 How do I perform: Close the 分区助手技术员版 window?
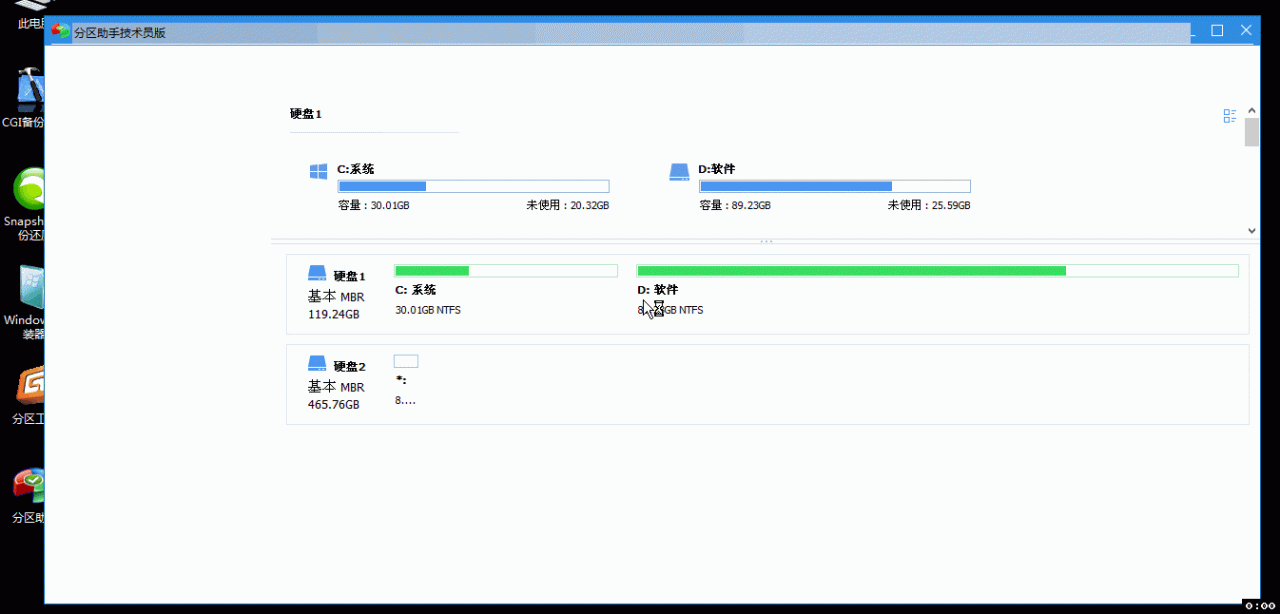click(1246, 31)
